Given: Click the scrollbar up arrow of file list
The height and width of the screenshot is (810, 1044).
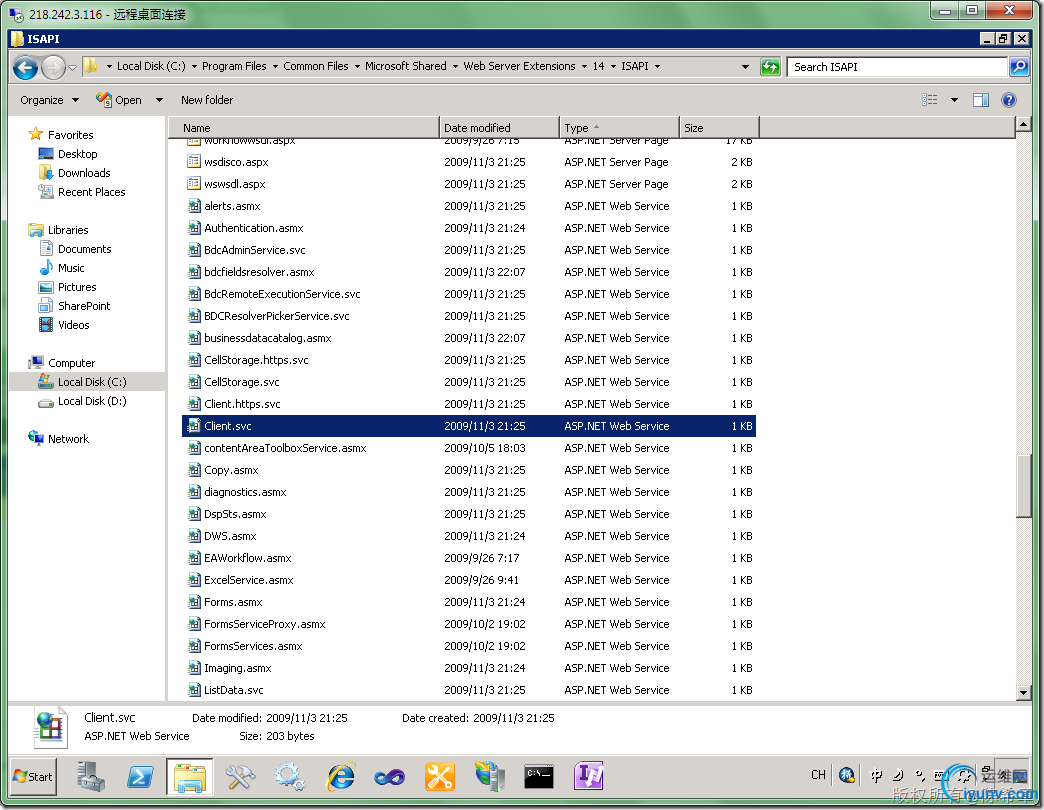Looking at the screenshot, I should [x=1023, y=124].
